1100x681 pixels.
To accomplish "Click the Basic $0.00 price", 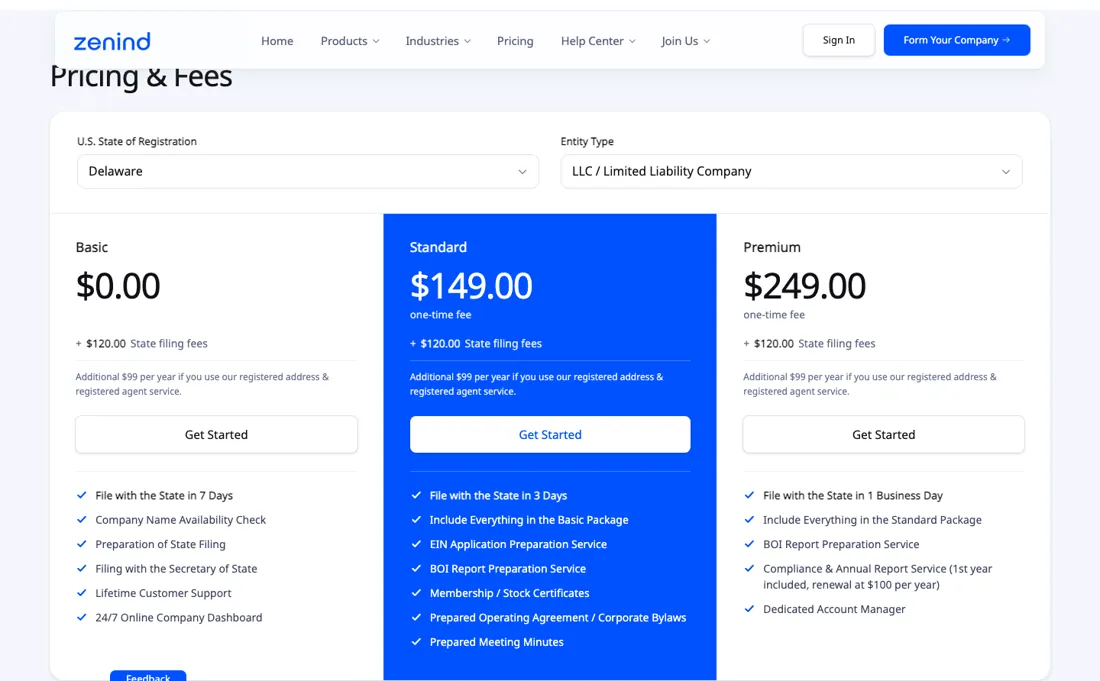I will pyautogui.click(x=118, y=285).
